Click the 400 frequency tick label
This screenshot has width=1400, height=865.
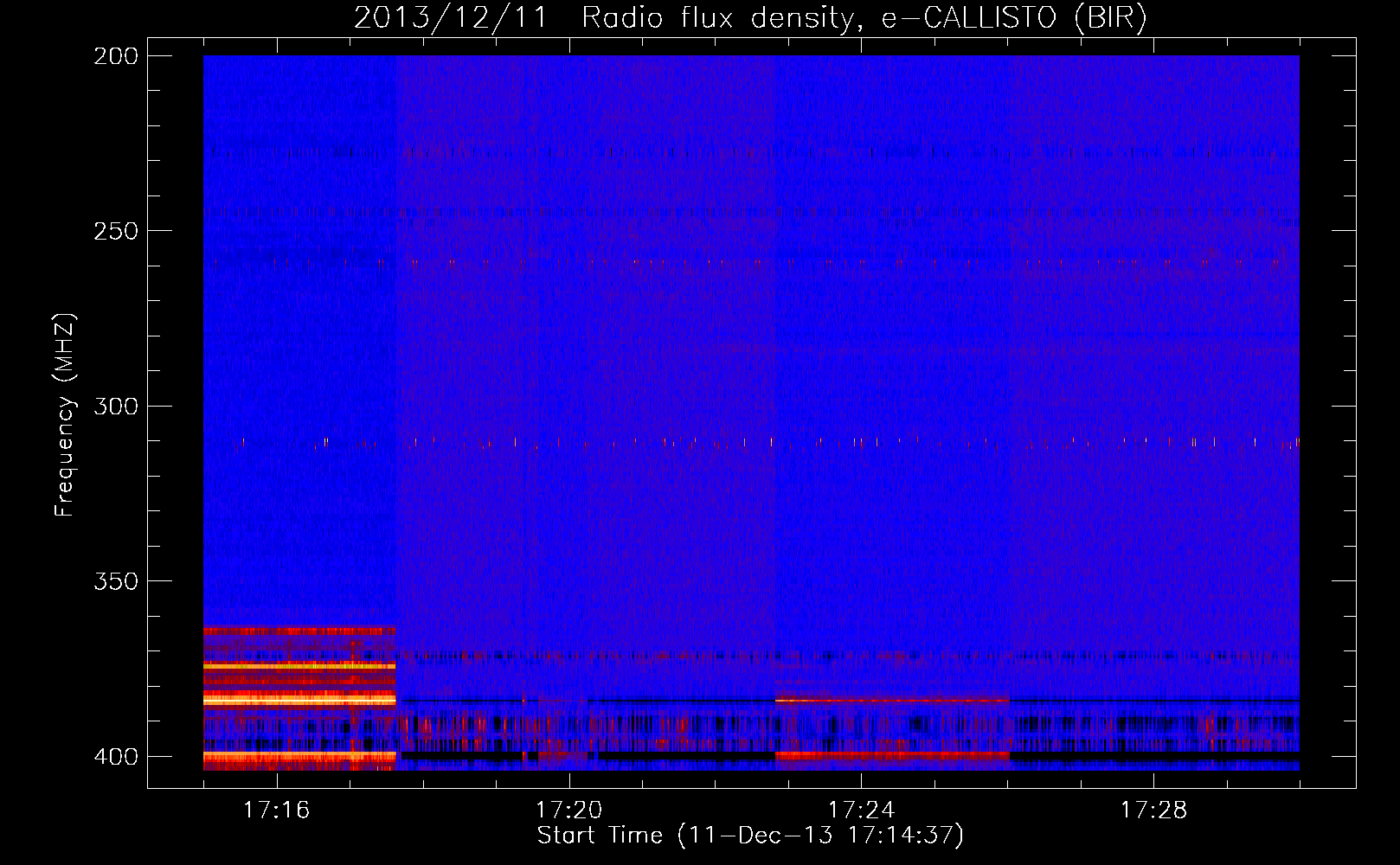(x=116, y=757)
